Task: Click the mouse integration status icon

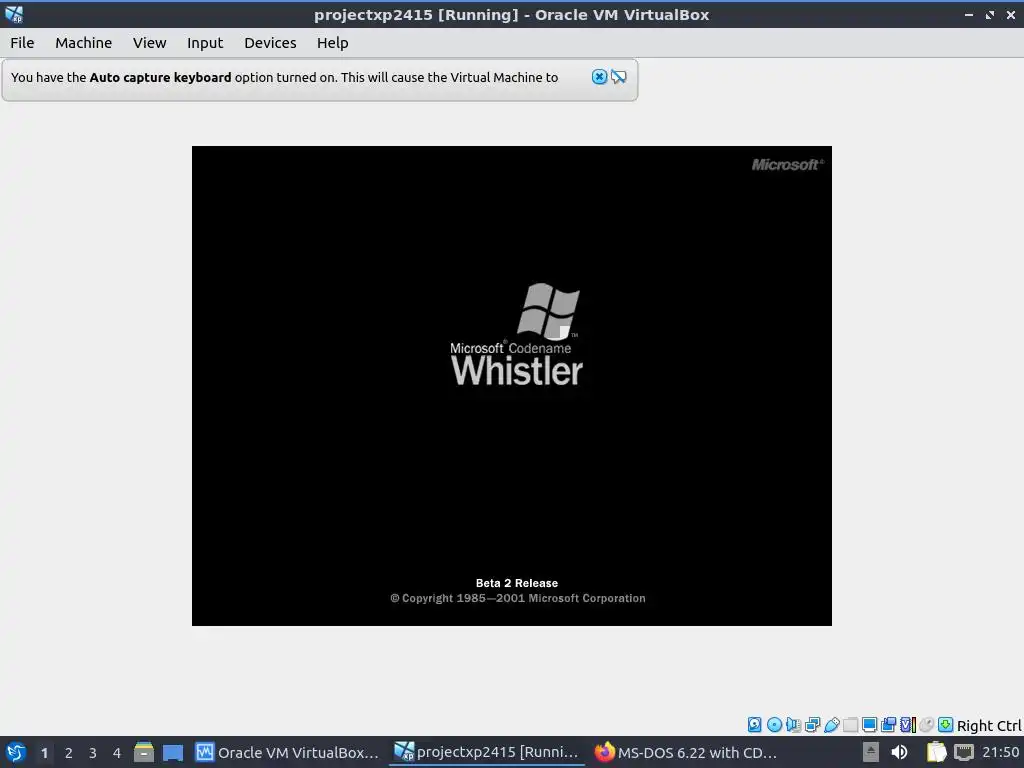Action: (926, 724)
